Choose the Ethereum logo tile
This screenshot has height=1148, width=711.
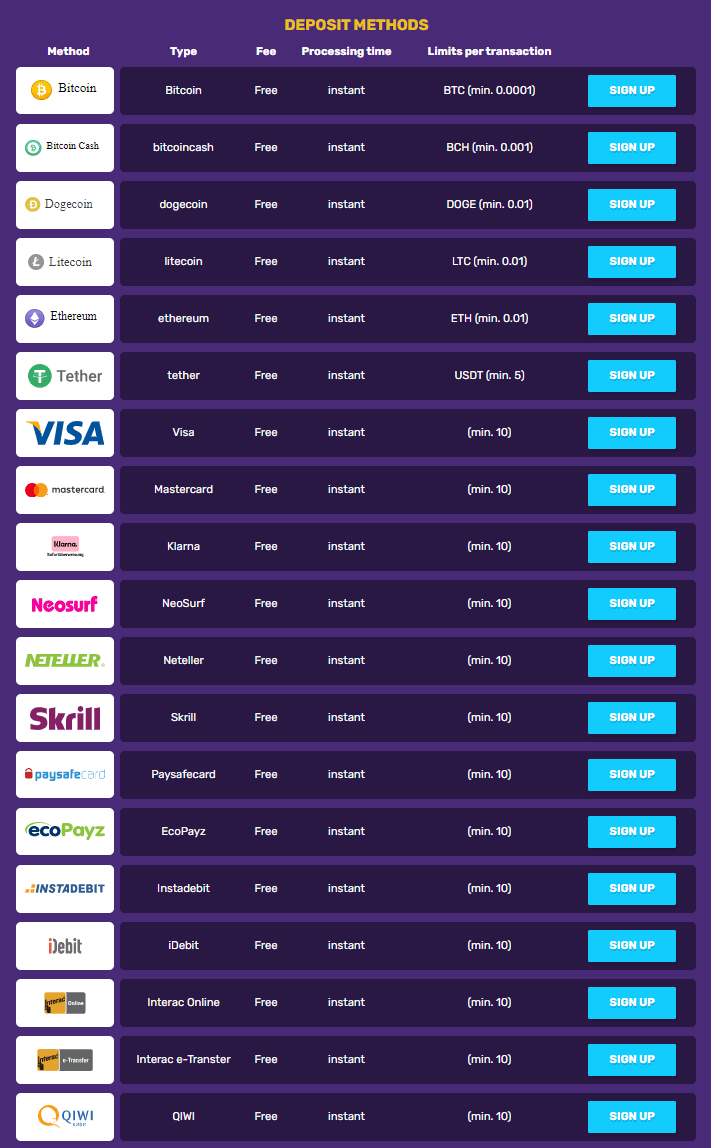pyautogui.click(x=65, y=318)
